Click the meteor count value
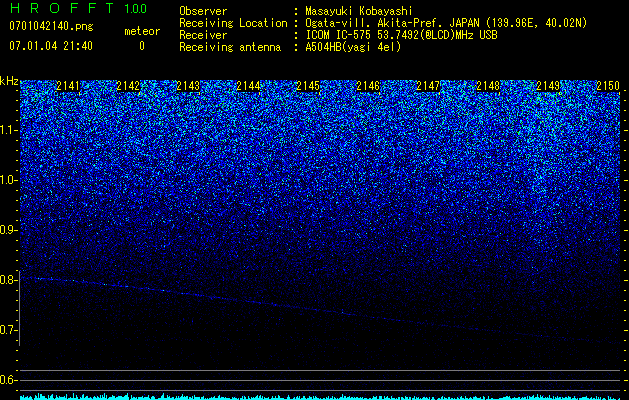This screenshot has height=400, width=629. (142, 46)
